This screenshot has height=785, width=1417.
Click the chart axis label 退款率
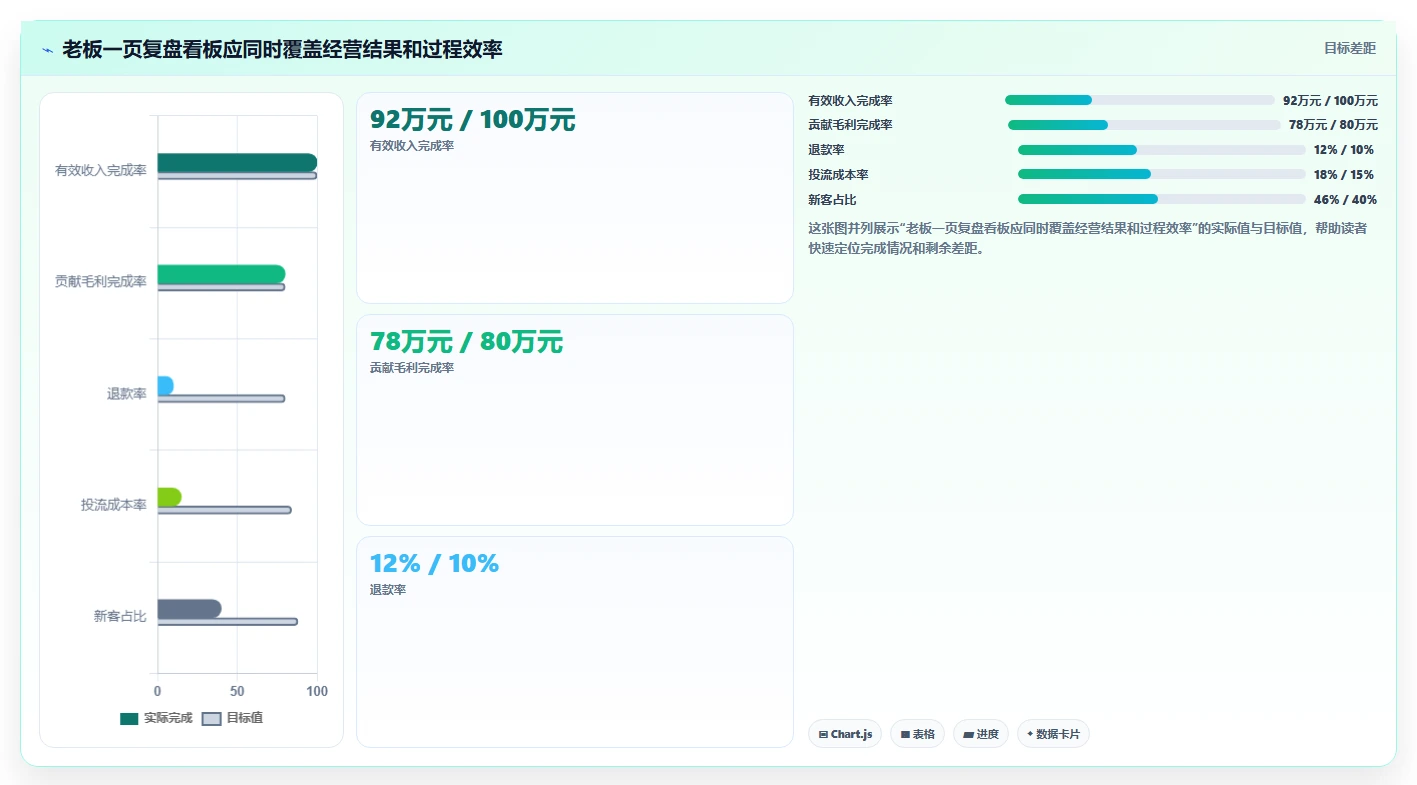tap(127, 394)
